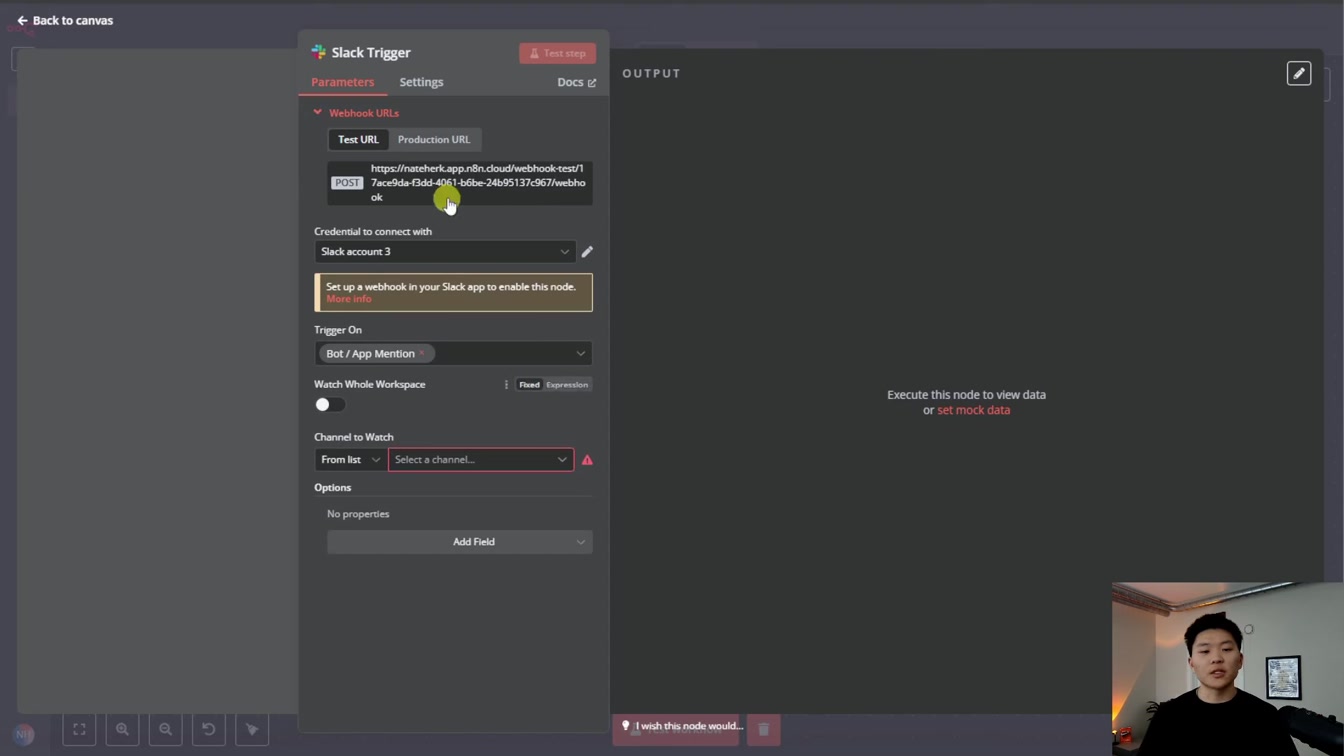
Task: Zoom in on the canvas
Action: point(122,729)
